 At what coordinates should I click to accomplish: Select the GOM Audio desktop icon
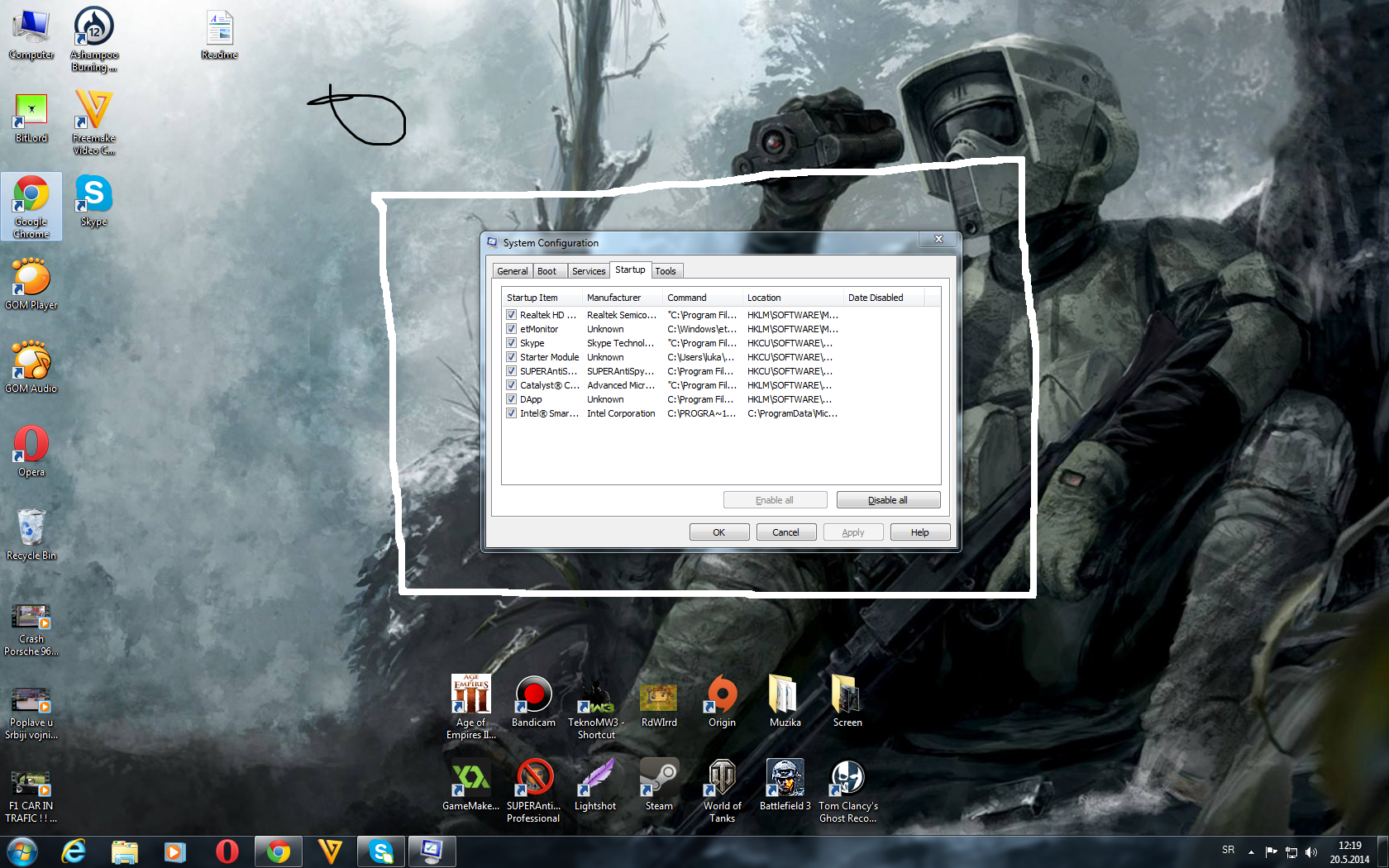click(x=31, y=367)
